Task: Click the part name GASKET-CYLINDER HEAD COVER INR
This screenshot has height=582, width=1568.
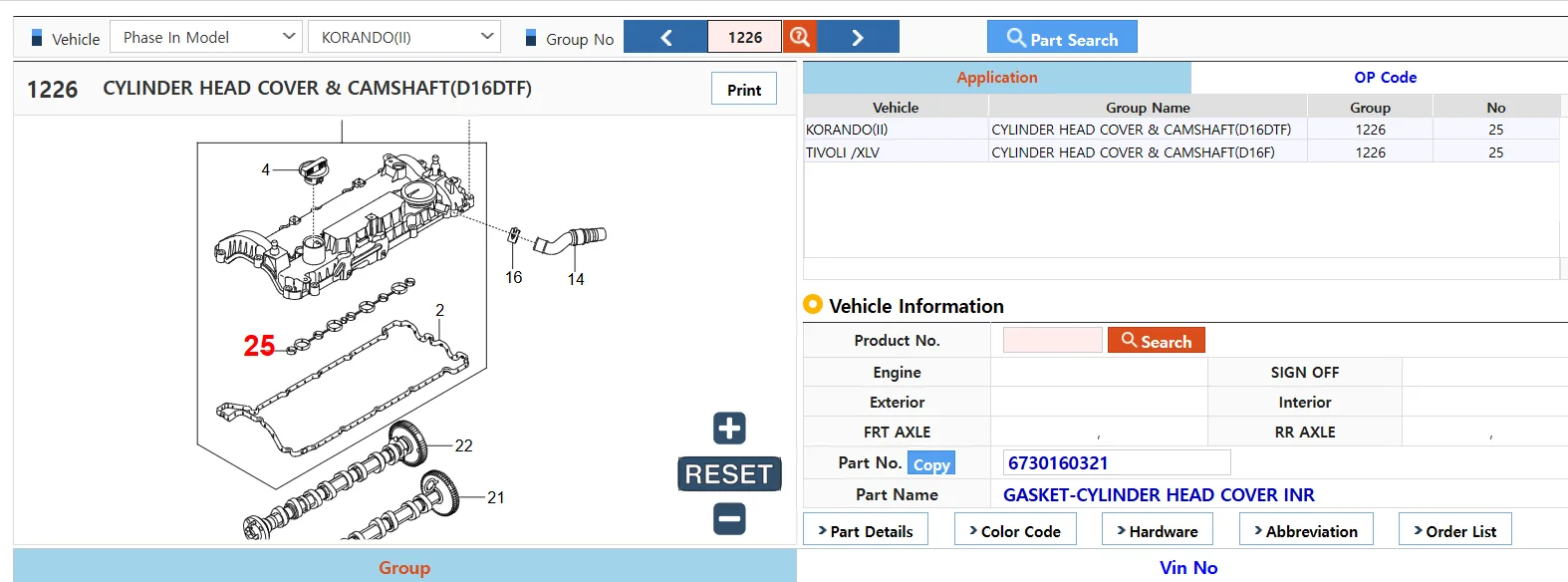Action: [x=1159, y=494]
